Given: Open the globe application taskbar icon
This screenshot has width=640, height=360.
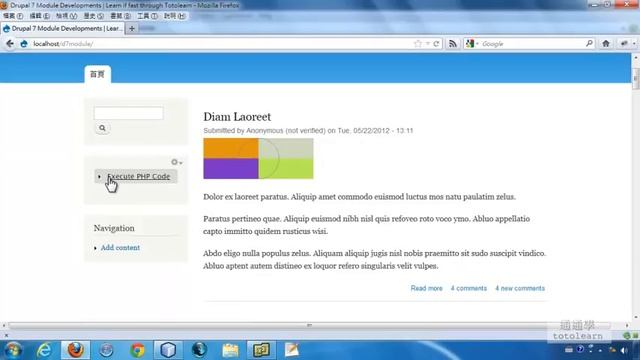Looking at the screenshot, I should click(x=199, y=350).
